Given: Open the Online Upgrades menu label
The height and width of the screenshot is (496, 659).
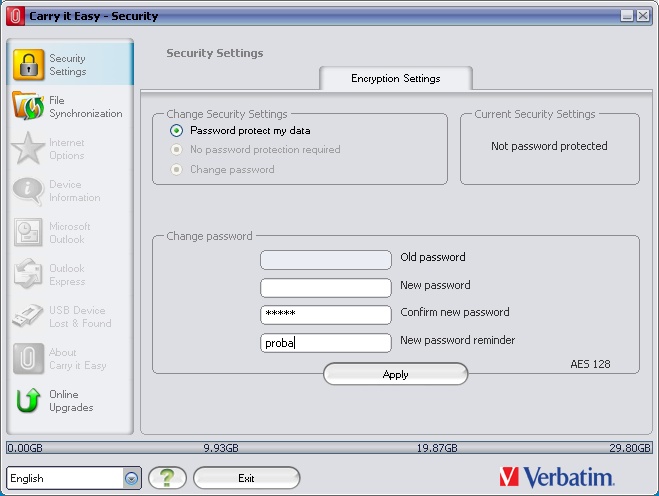Looking at the screenshot, I should point(71,401).
